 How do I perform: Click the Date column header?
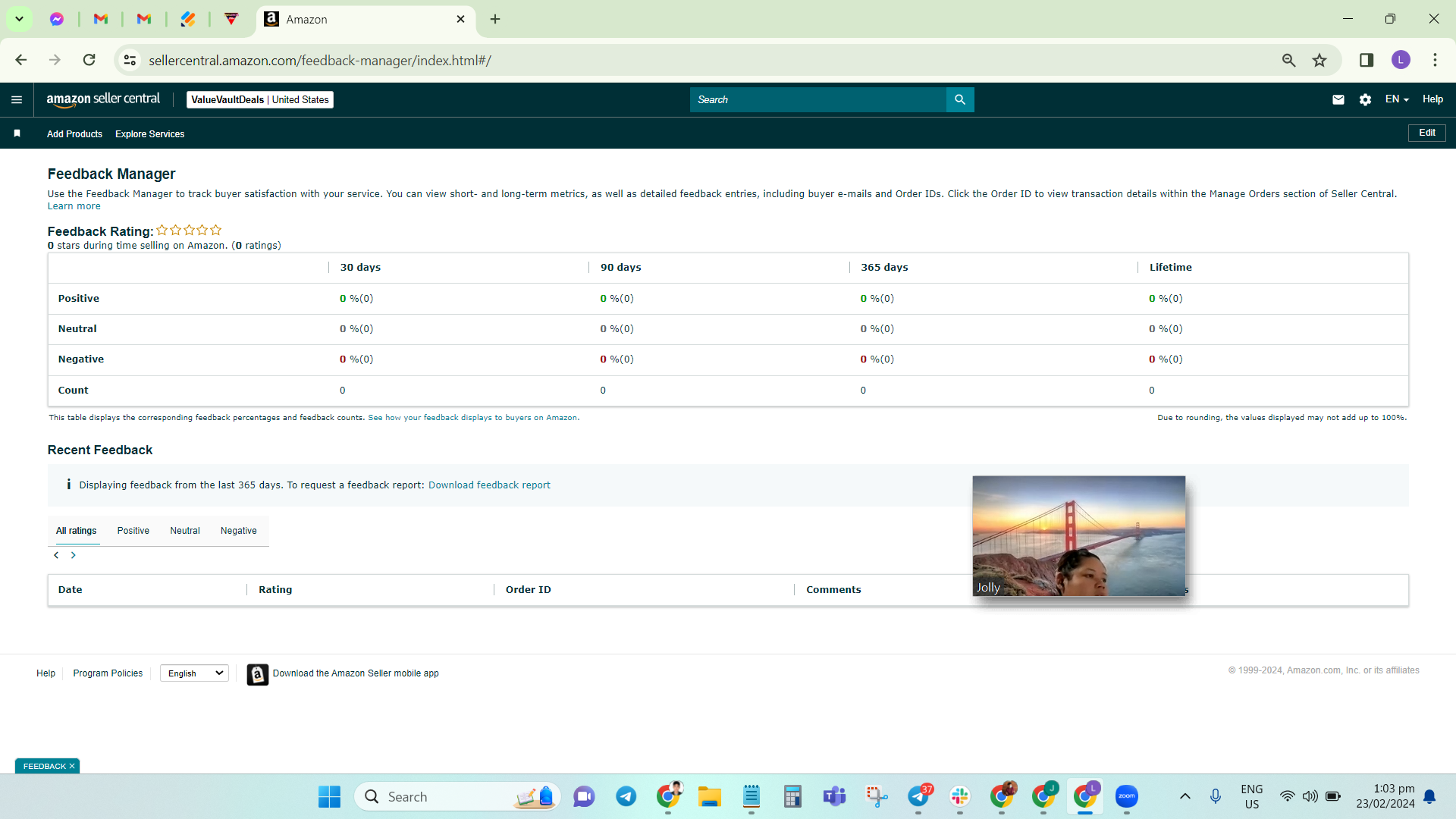[71, 590]
